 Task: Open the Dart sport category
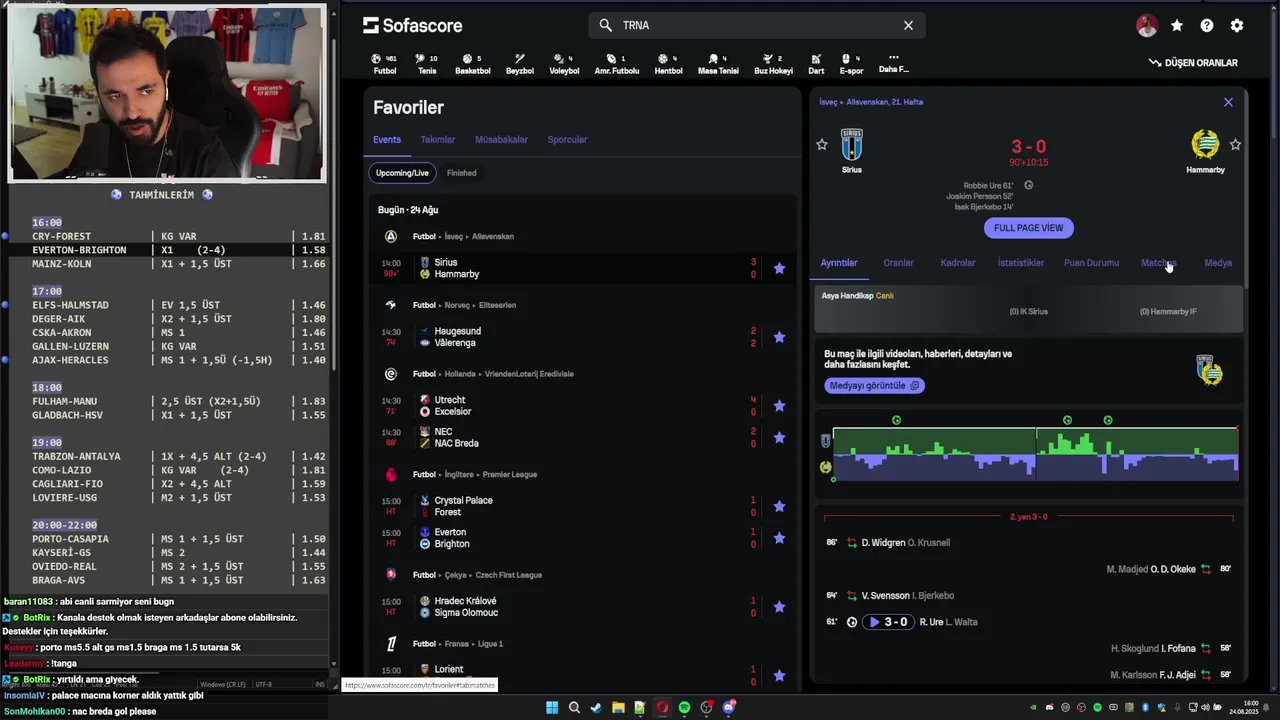pos(816,64)
